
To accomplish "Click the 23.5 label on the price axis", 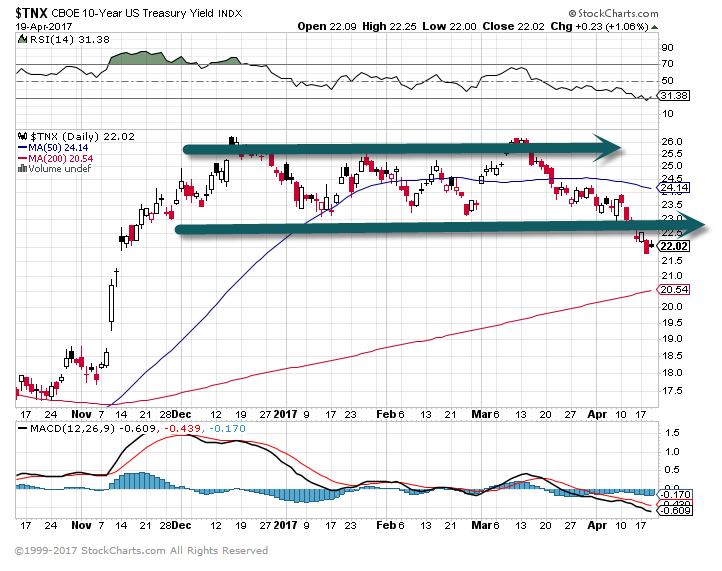I will pyautogui.click(x=671, y=205).
